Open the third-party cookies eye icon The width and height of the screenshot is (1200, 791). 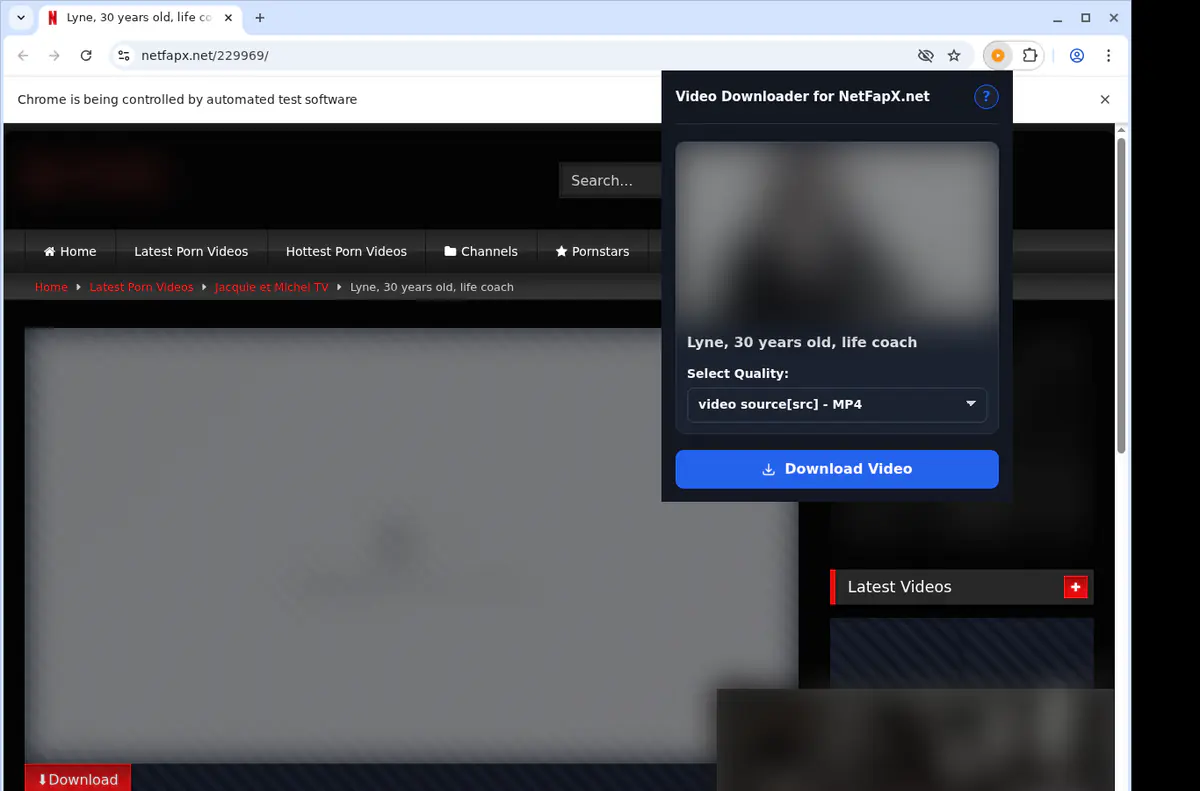pos(925,56)
